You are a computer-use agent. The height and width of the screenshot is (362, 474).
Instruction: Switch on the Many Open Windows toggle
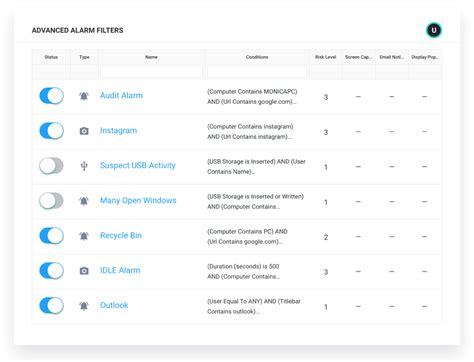point(51,201)
